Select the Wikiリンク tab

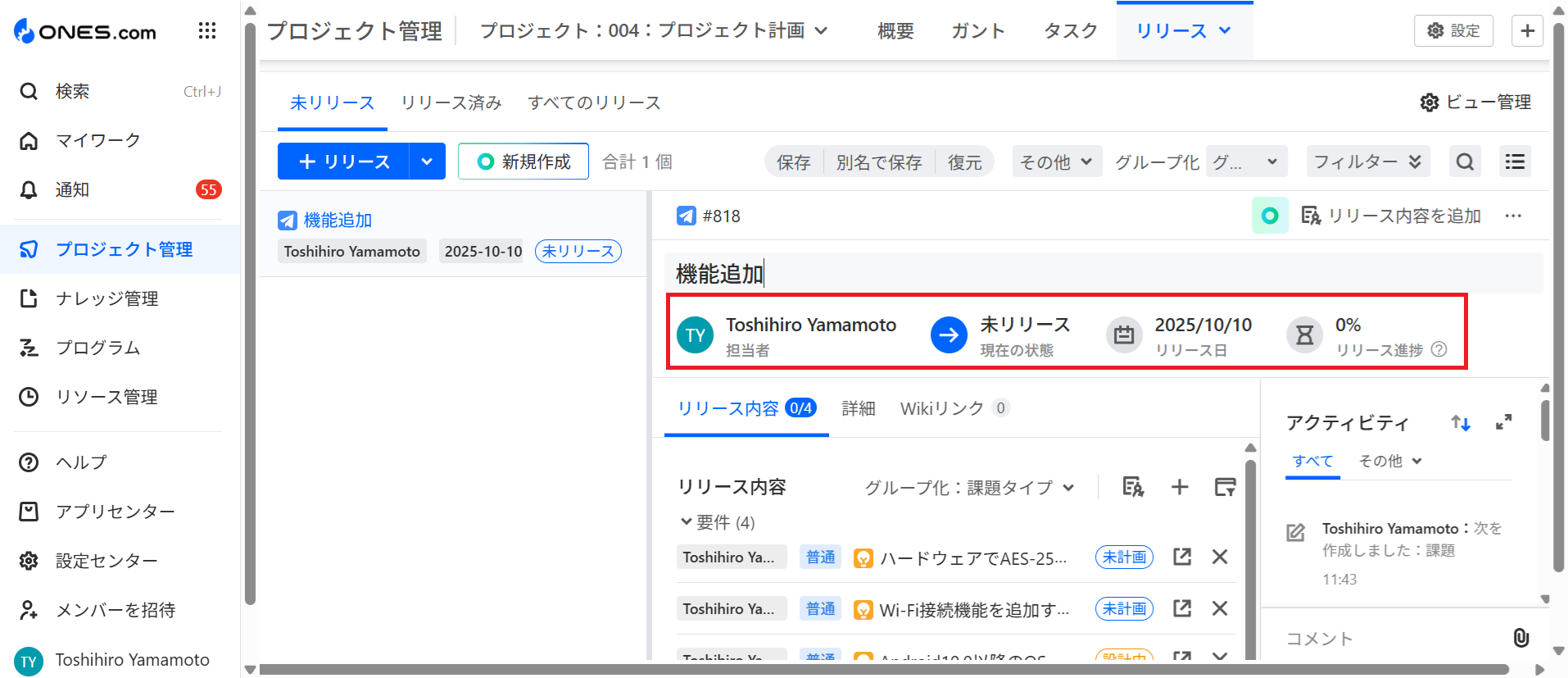tap(954, 408)
